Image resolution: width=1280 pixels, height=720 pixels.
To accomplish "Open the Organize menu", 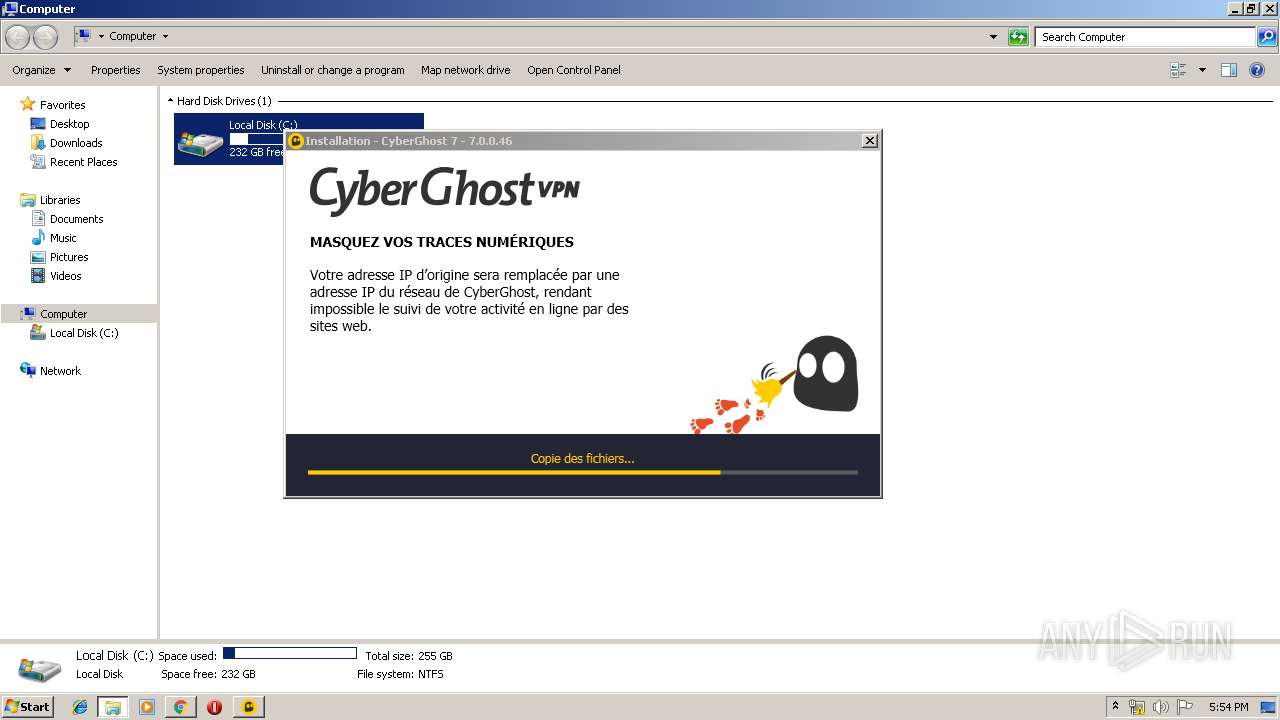I will pos(41,70).
